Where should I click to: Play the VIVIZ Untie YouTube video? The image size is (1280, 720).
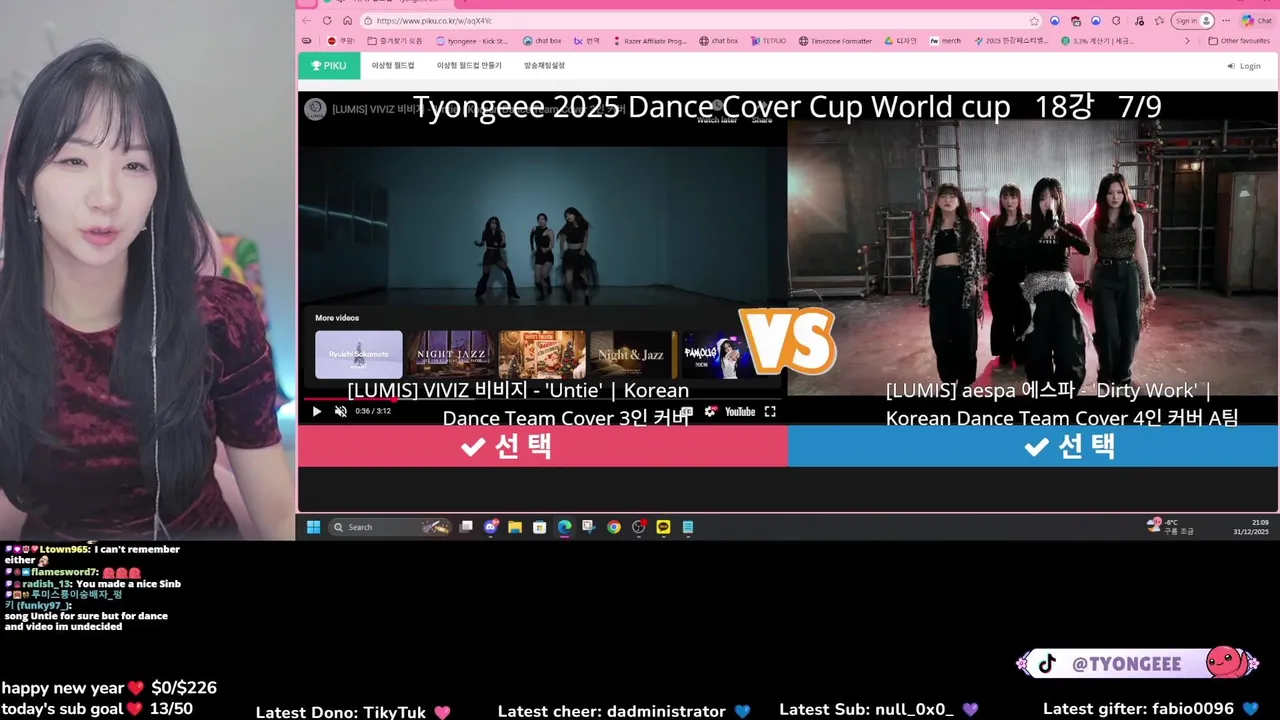317,411
